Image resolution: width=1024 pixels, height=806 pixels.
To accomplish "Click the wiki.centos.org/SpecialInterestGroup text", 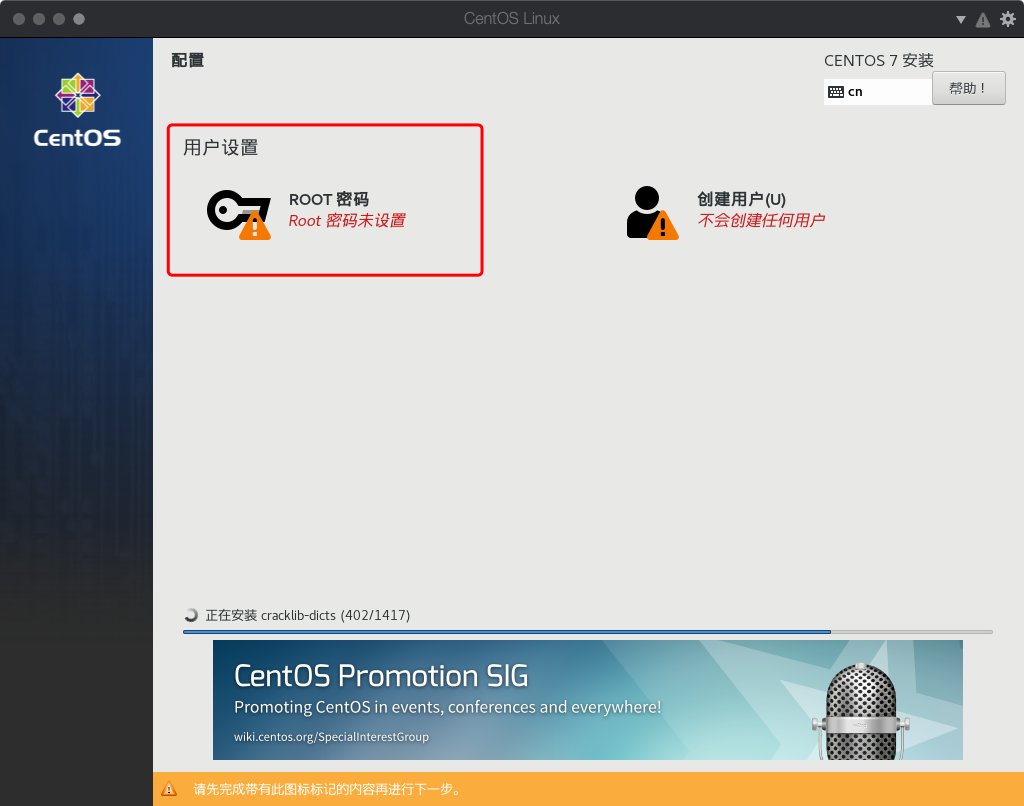I will pos(332,737).
